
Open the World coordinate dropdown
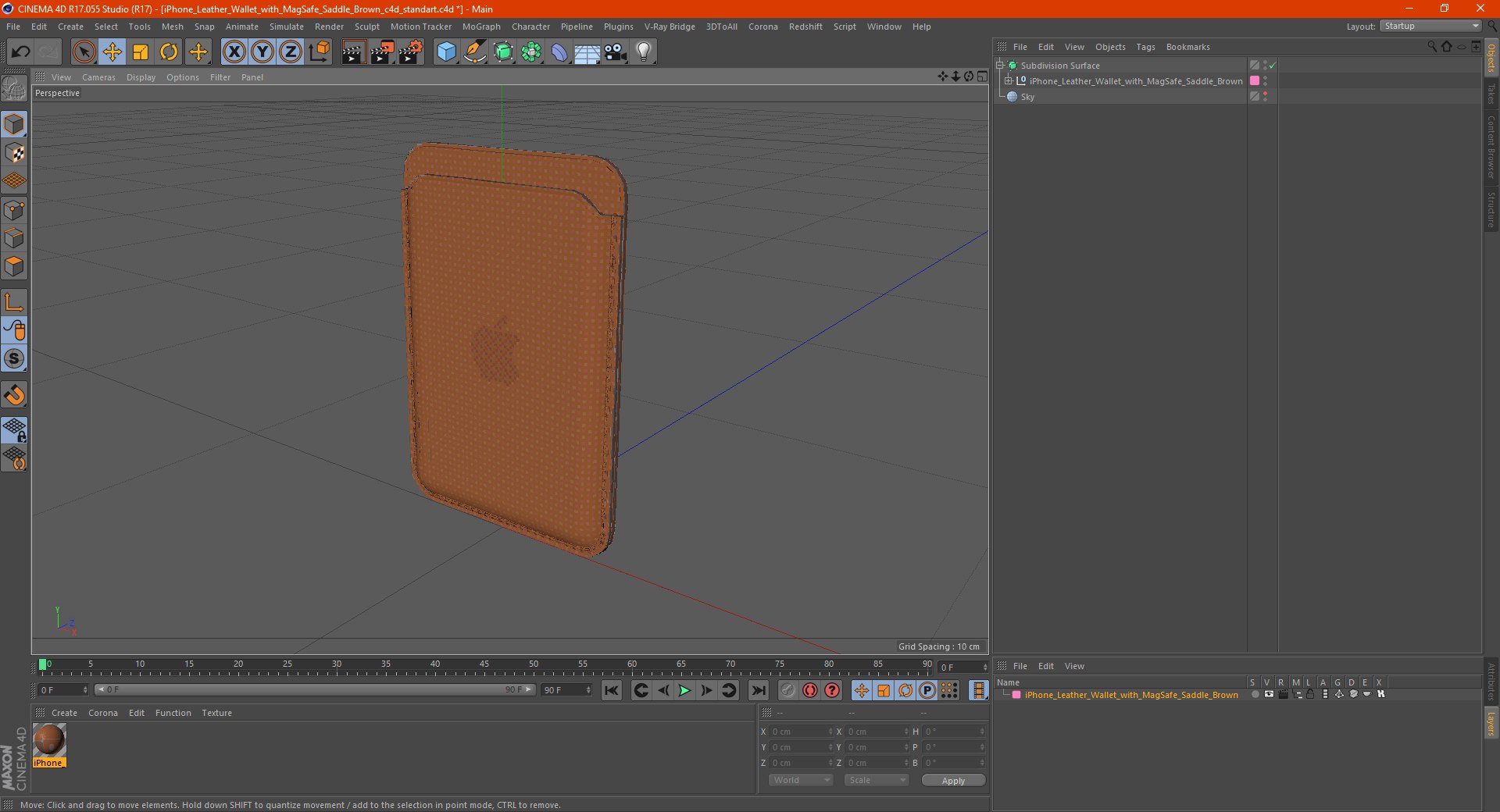click(801, 780)
